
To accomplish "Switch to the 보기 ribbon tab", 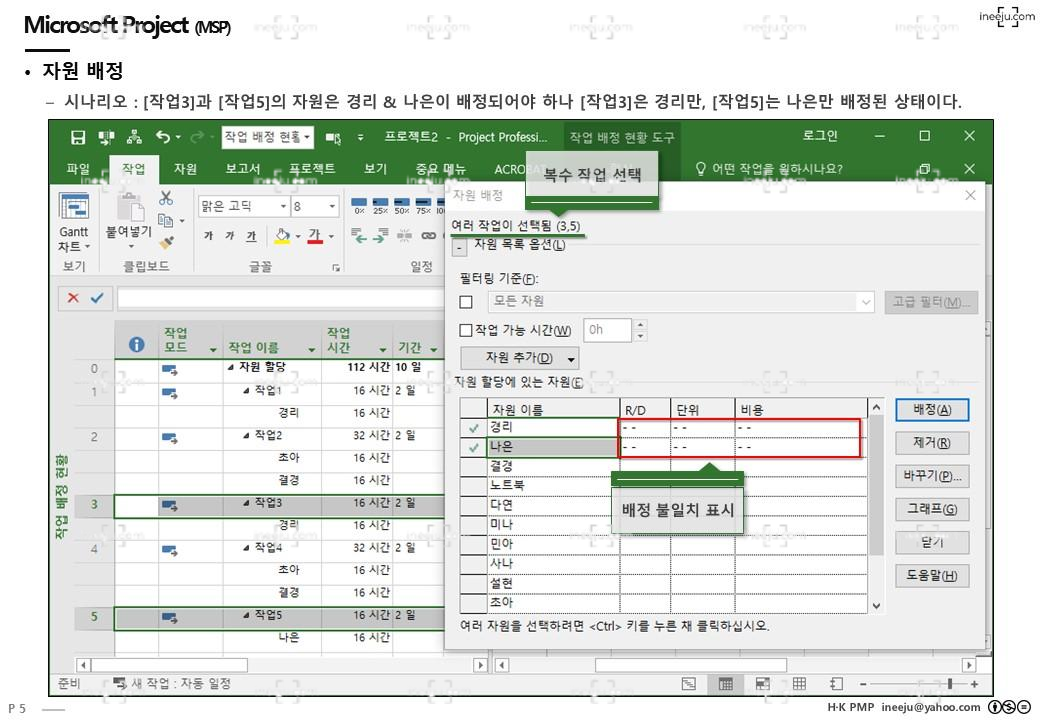I will (x=375, y=168).
